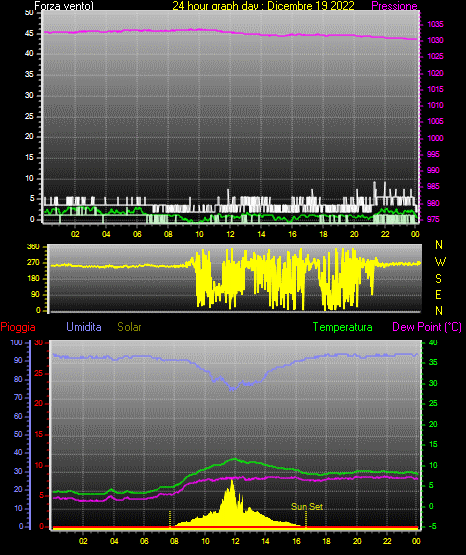
Task: Click the S compass direction label
Action: (x=438, y=279)
